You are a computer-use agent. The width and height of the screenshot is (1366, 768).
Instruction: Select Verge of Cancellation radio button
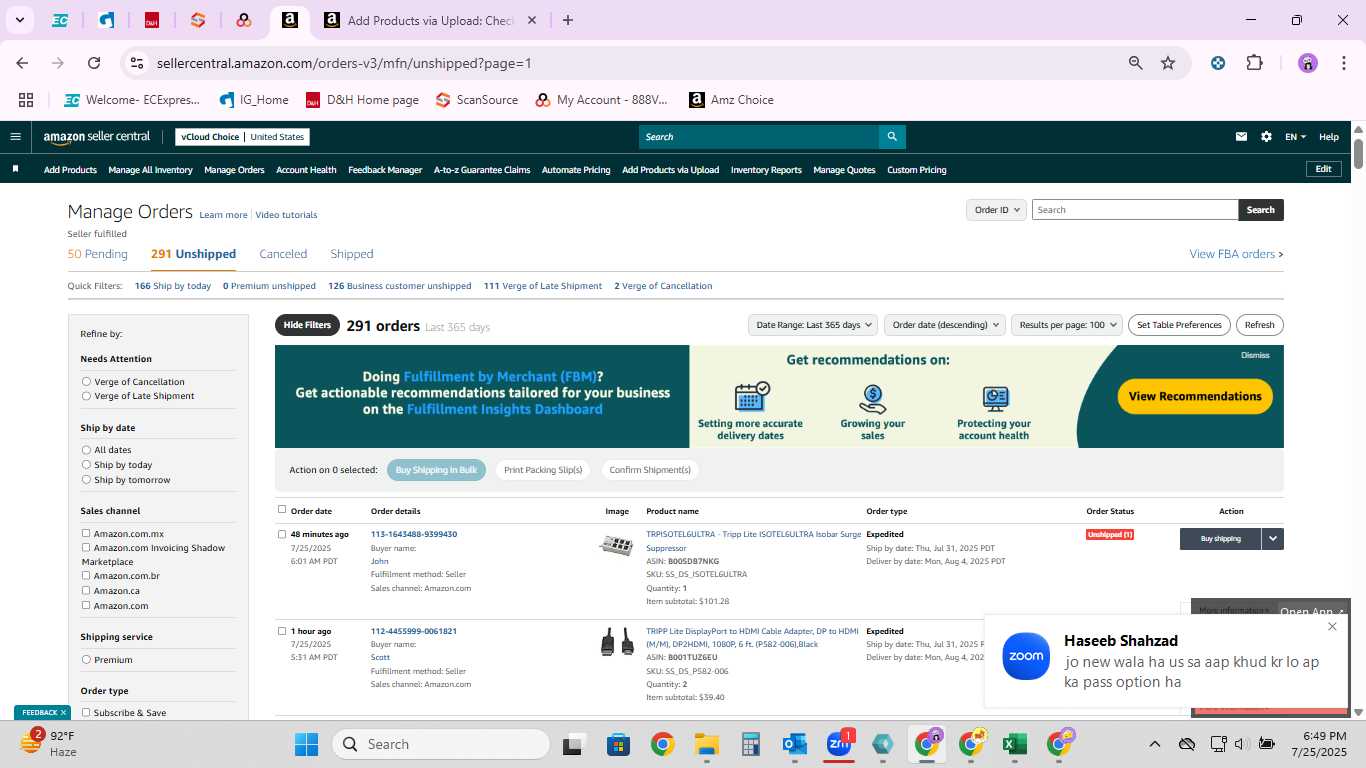click(x=86, y=382)
